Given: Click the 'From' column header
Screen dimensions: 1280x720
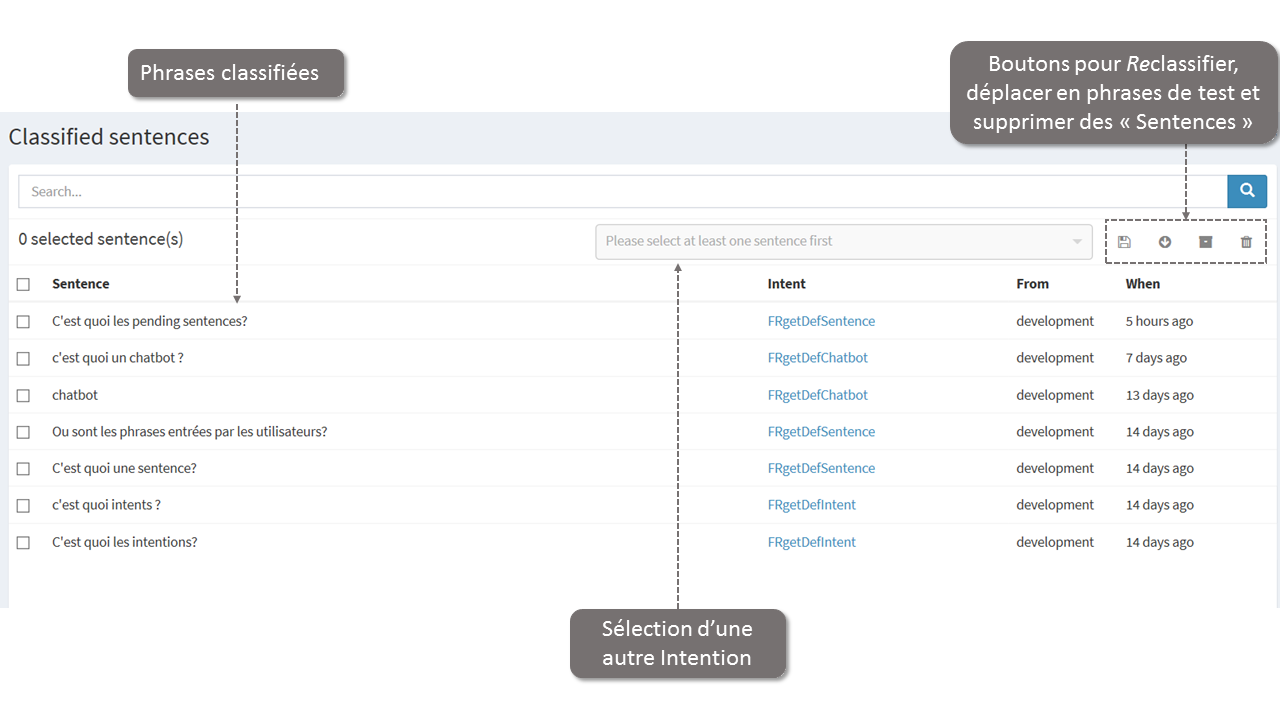Looking at the screenshot, I should tap(1033, 284).
